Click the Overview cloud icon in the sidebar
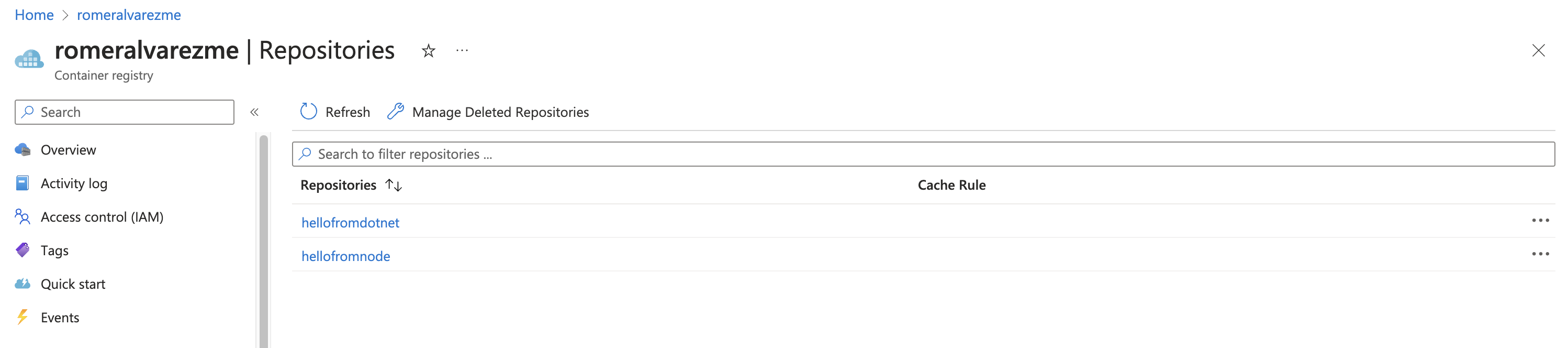 coord(23,150)
